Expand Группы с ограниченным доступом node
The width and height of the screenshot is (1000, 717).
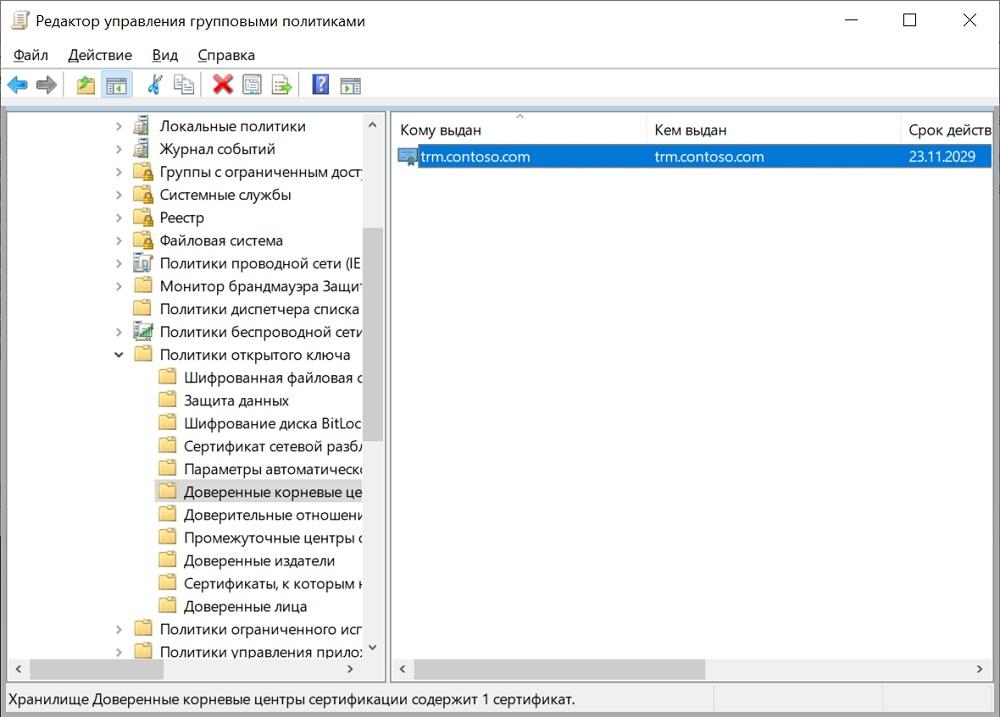pyautogui.click(x=119, y=172)
